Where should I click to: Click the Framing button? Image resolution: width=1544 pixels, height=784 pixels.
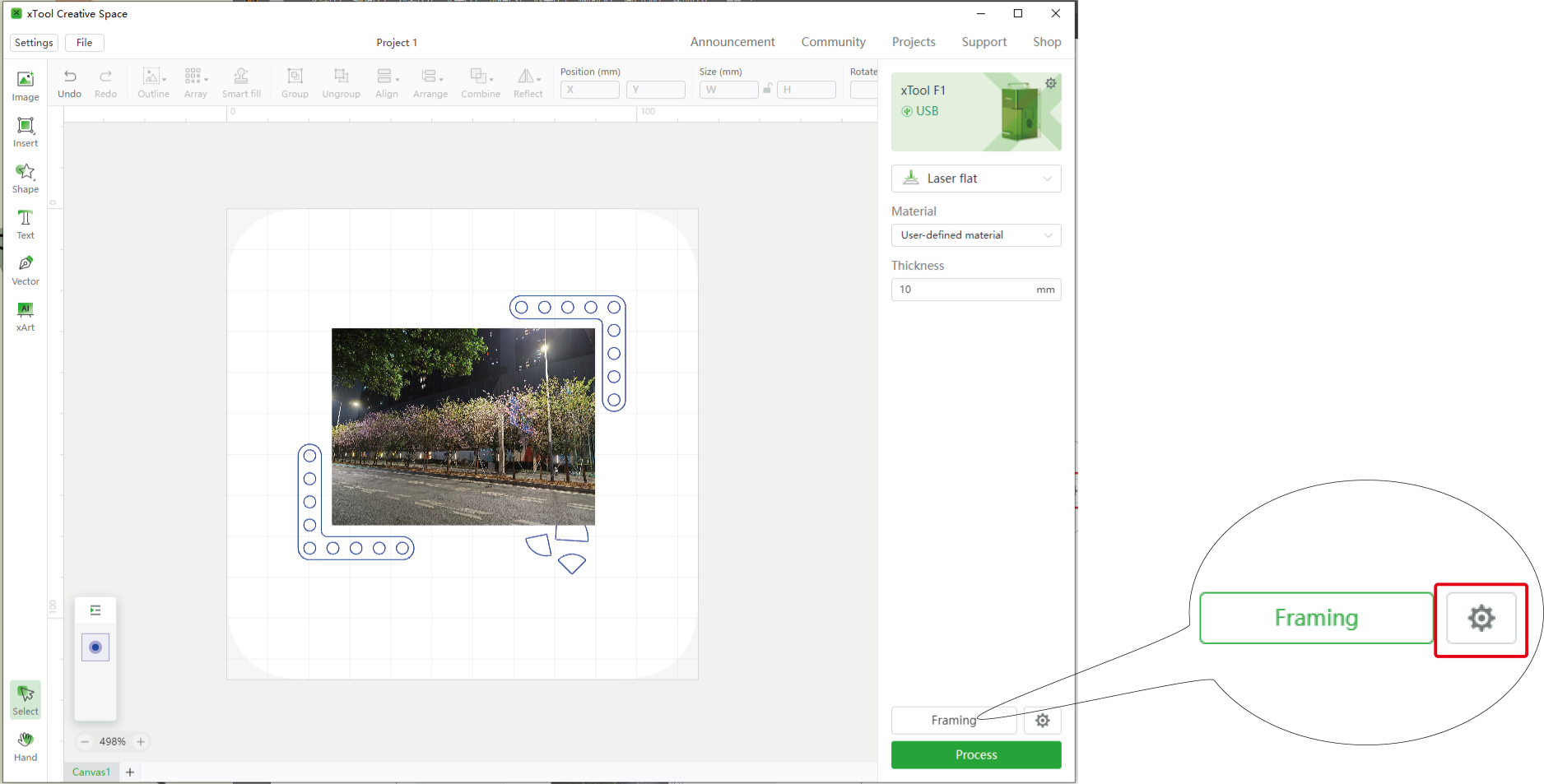pos(954,721)
